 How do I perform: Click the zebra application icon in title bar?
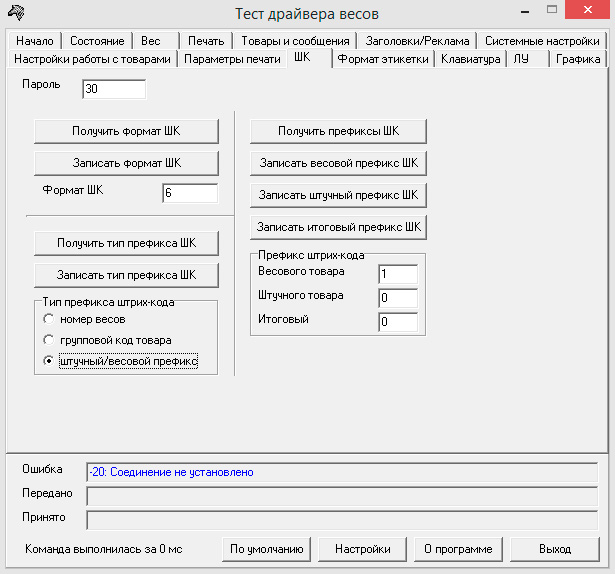tap(16, 13)
